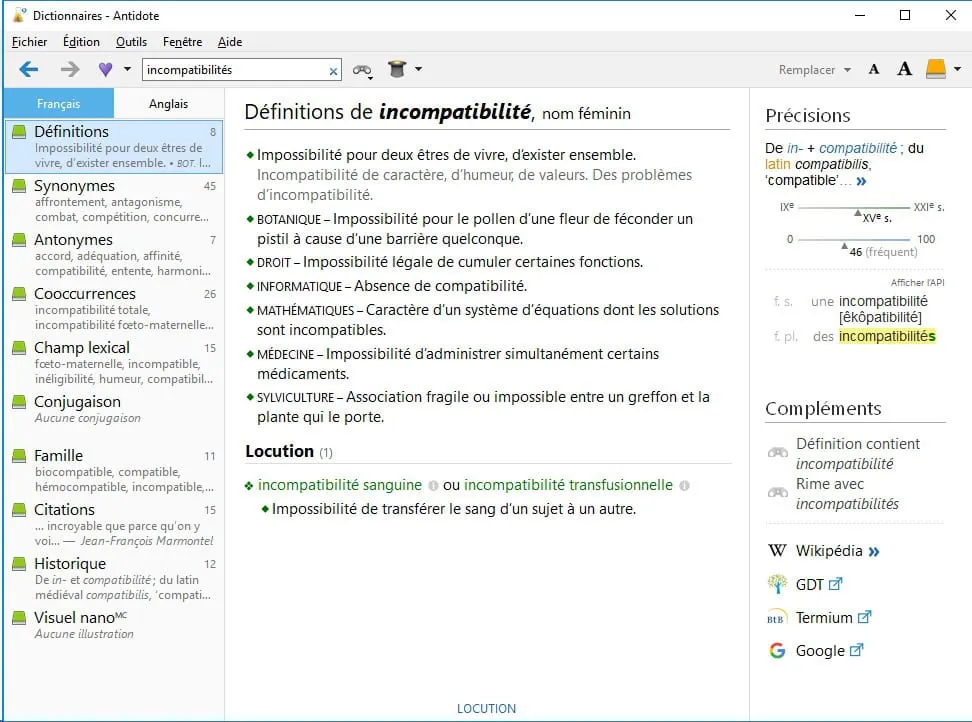Clear the search field with X
Viewport: 972px width, 722px height.
click(x=333, y=71)
